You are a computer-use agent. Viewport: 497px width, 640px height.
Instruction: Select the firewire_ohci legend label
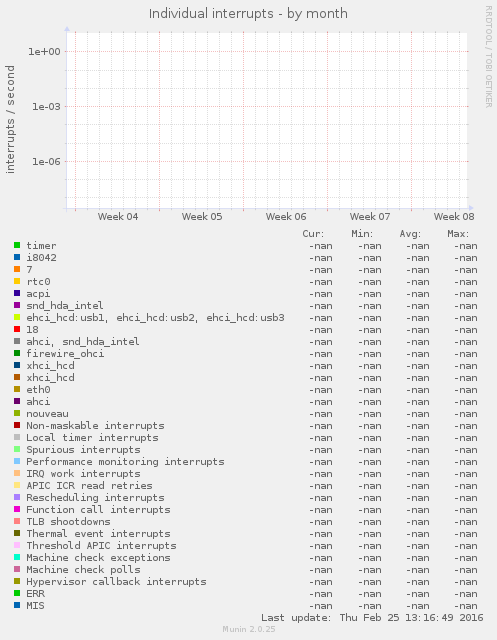point(65,353)
